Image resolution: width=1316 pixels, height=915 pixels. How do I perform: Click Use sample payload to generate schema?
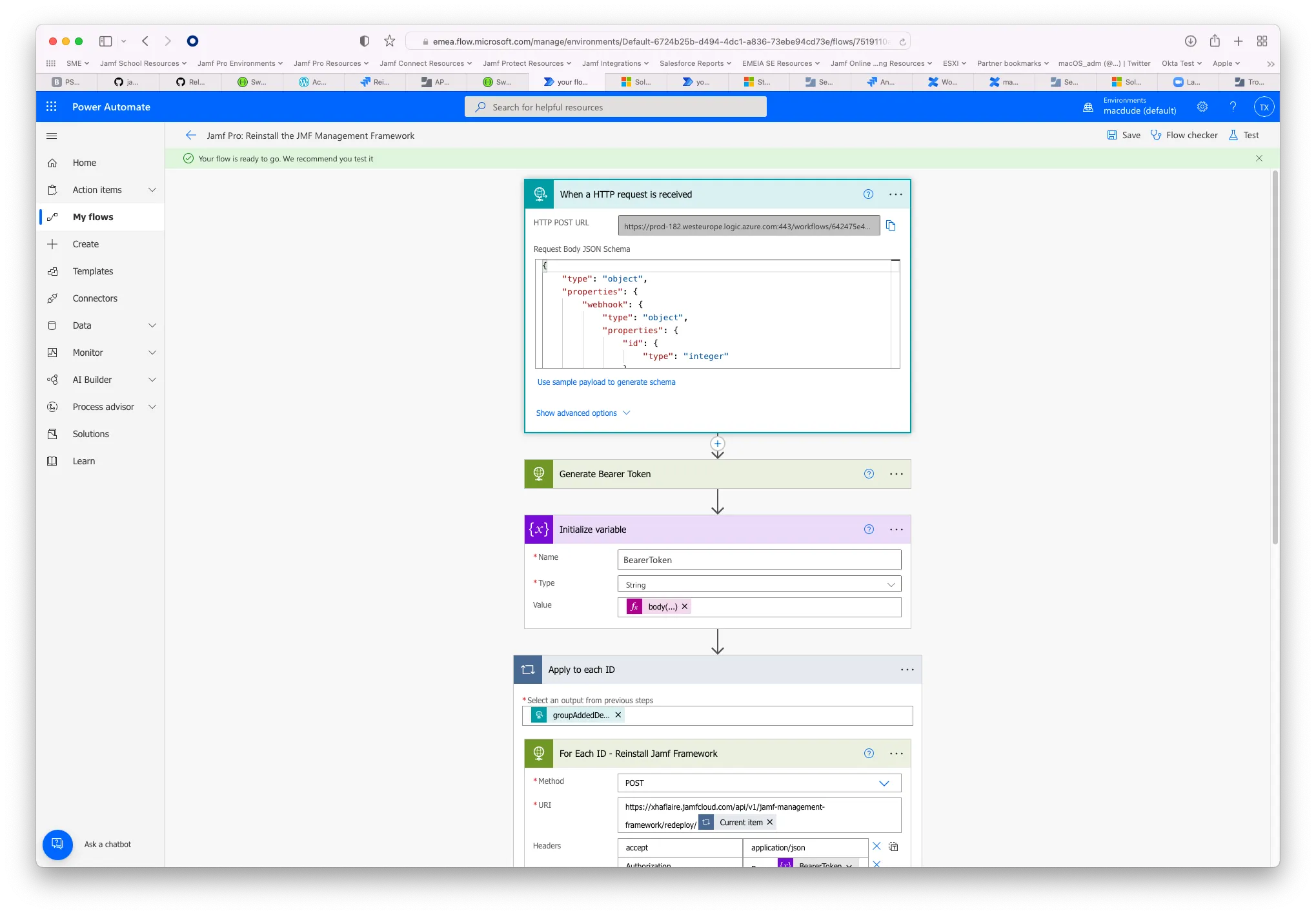[606, 382]
